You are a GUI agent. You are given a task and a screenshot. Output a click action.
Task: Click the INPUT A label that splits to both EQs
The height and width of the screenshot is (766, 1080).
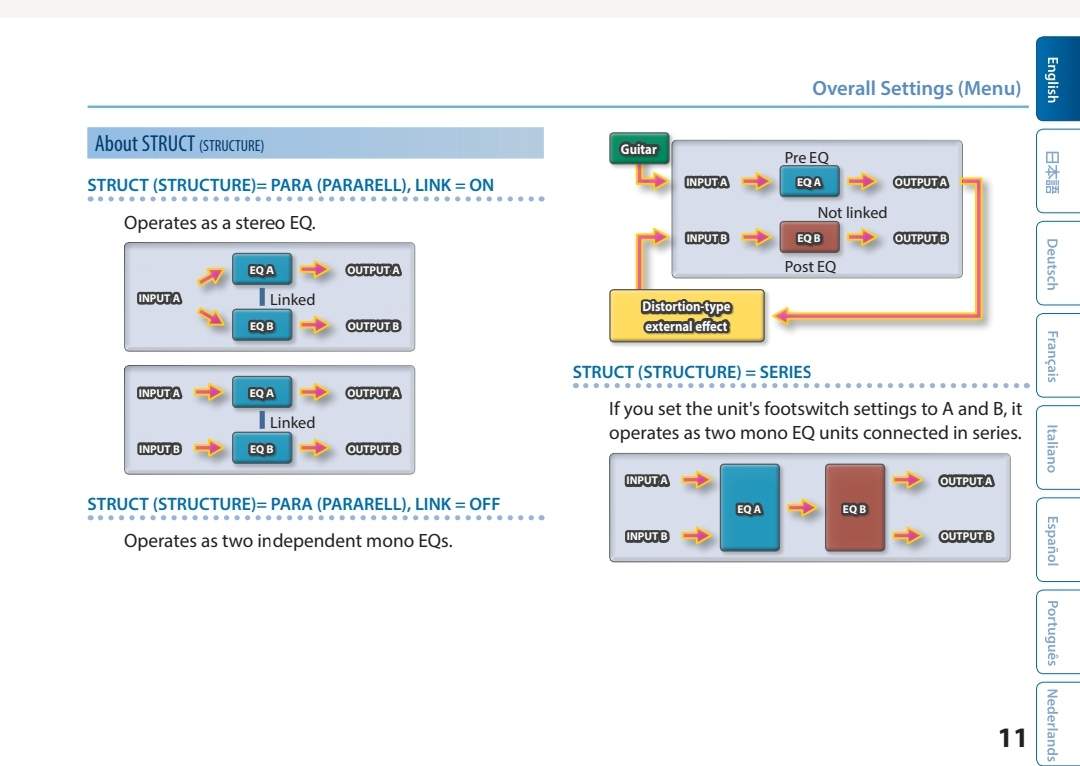[x=159, y=298]
